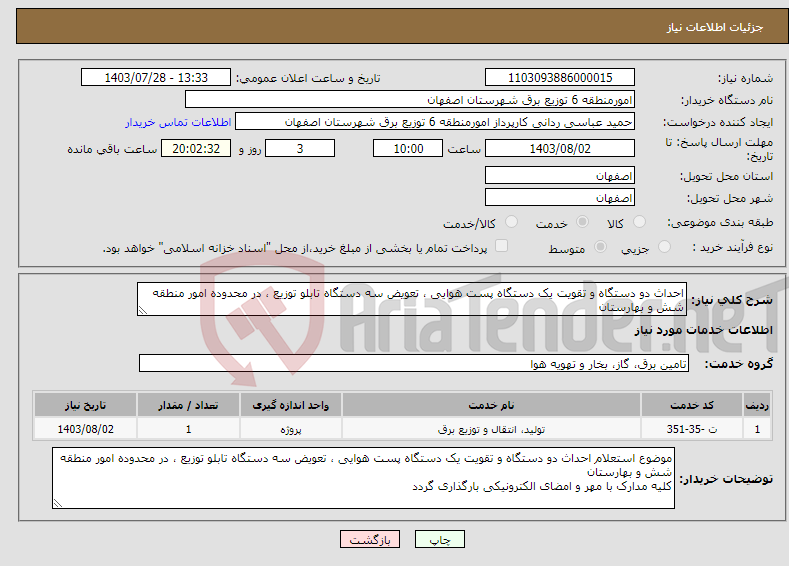Click the row number cell in ردیف column
The height and width of the screenshot is (566, 789).
pyautogui.click(x=757, y=429)
